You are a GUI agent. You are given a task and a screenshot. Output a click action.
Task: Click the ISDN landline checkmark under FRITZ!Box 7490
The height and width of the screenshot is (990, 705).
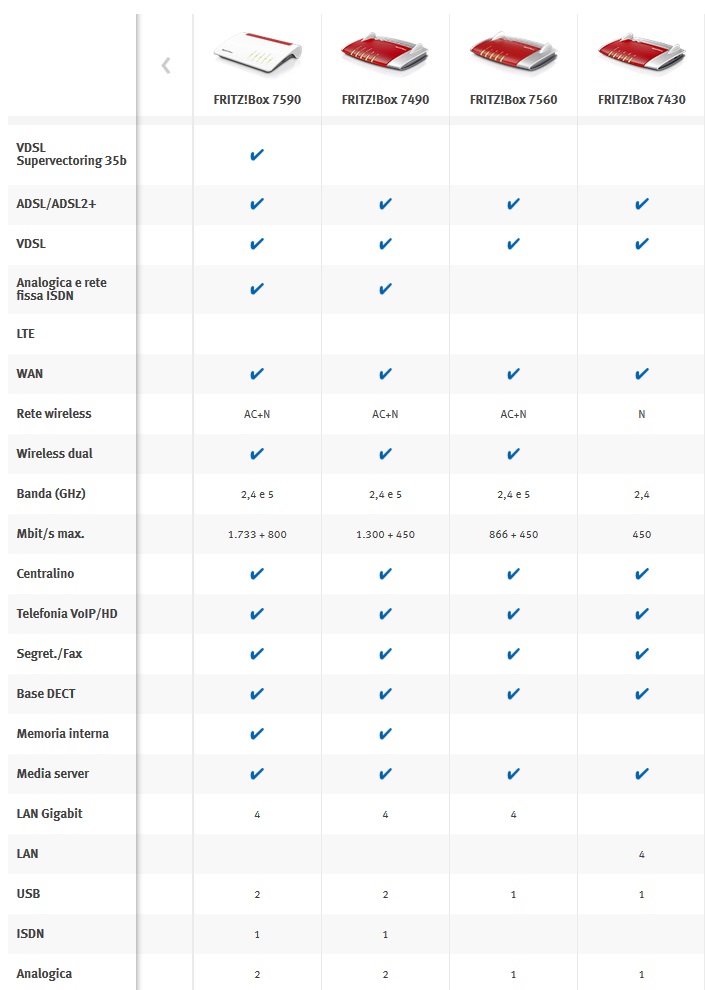[x=385, y=289]
